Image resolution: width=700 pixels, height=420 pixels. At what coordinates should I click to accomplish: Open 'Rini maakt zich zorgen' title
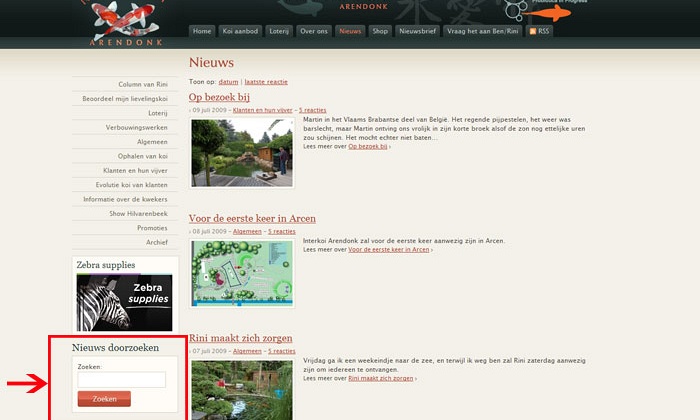pos(241,338)
